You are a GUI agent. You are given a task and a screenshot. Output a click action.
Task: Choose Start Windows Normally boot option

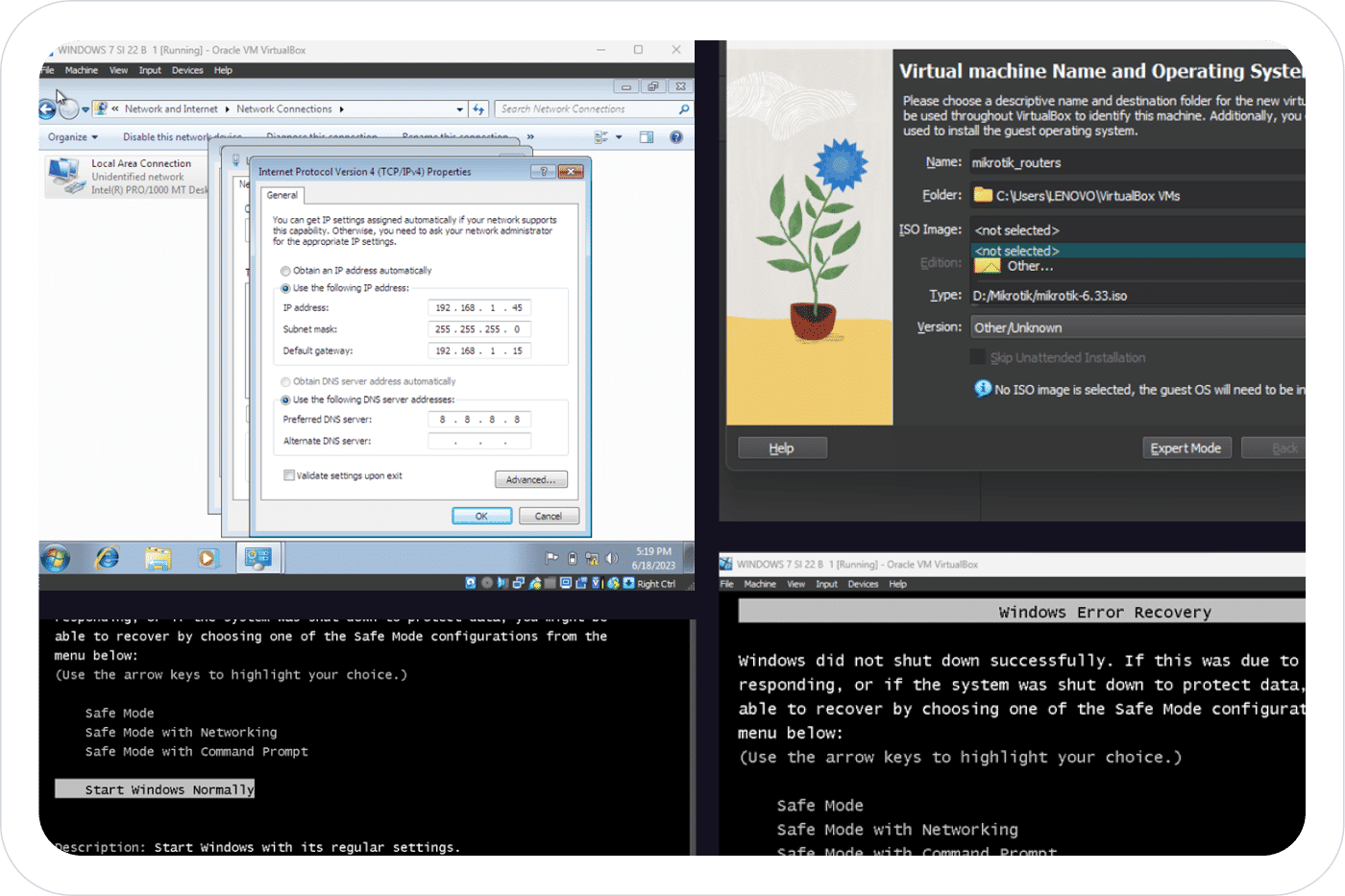pyautogui.click(x=155, y=789)
